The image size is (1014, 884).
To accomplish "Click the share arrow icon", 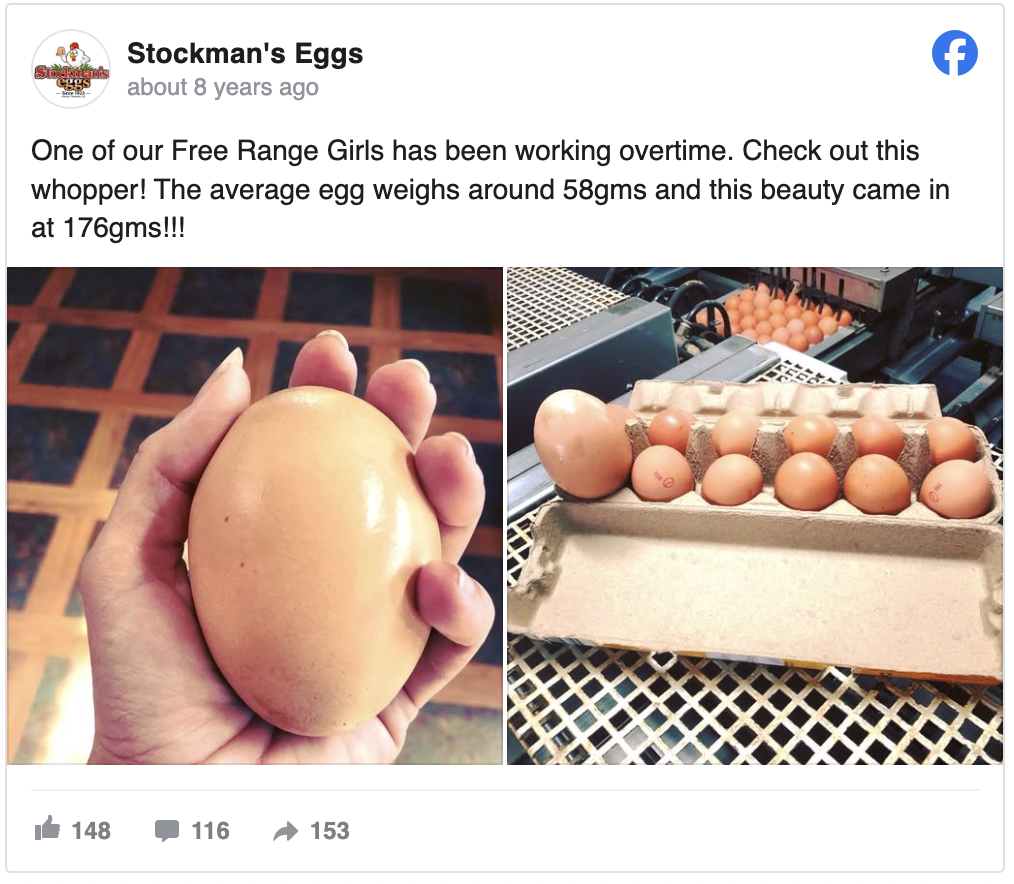I will click(x=286, y=830).
